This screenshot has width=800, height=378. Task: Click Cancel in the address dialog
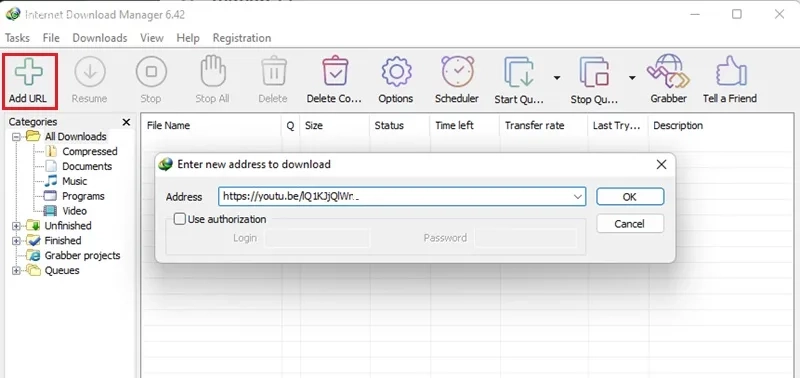(630, 224)
